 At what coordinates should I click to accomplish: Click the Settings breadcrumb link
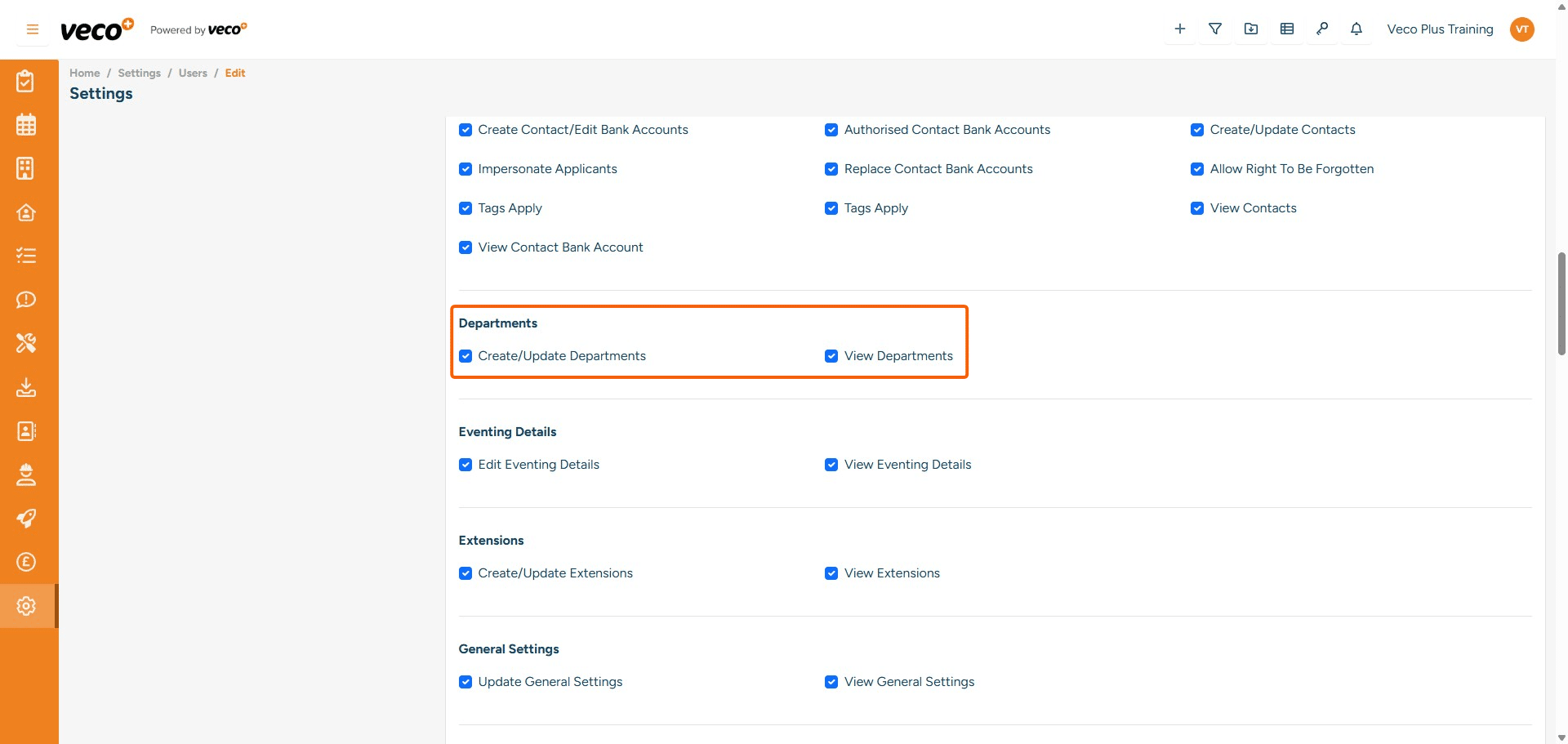pyautogui.click(x=139, y=73)
